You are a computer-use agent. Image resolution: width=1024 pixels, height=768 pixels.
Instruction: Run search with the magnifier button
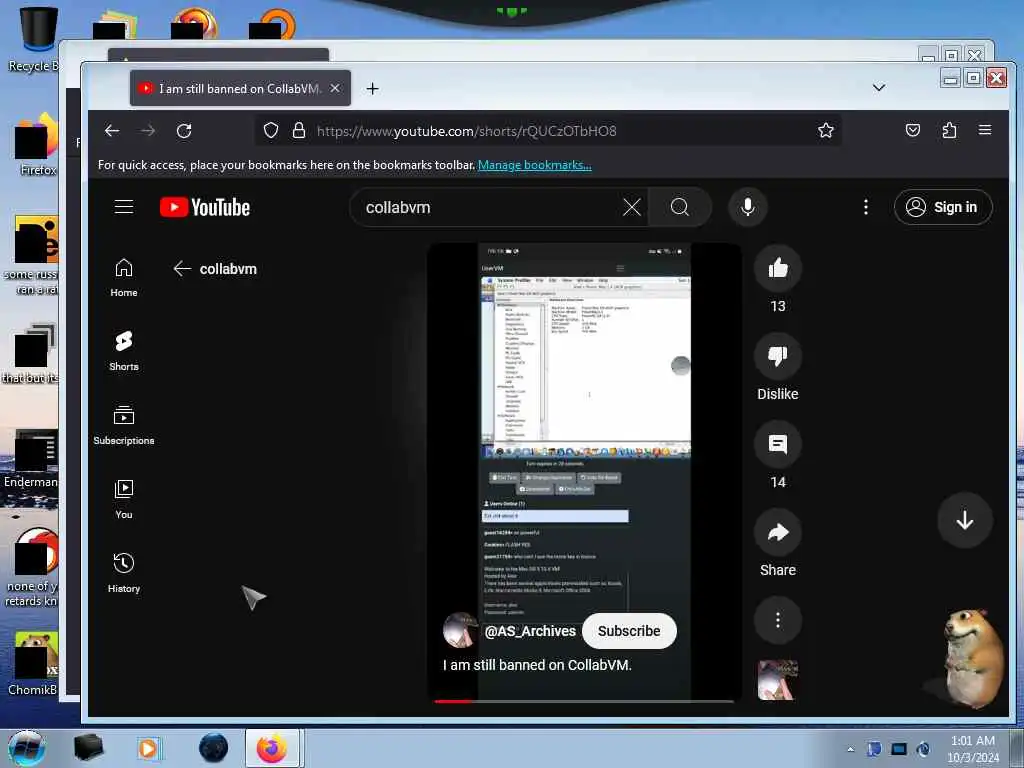680,207
